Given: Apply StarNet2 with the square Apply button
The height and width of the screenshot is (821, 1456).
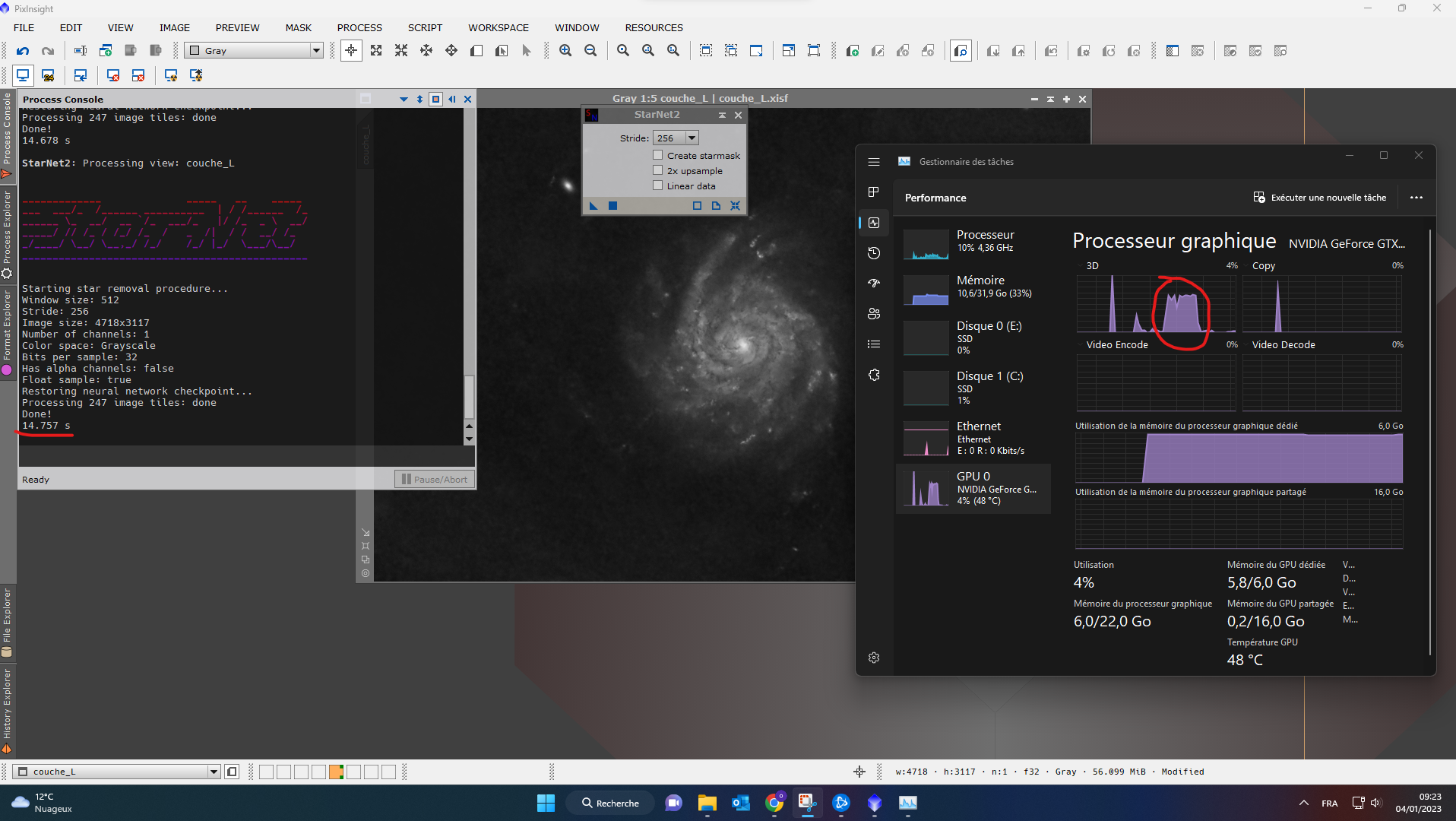Looking at the screenshot, I should [x=612, y=205].
